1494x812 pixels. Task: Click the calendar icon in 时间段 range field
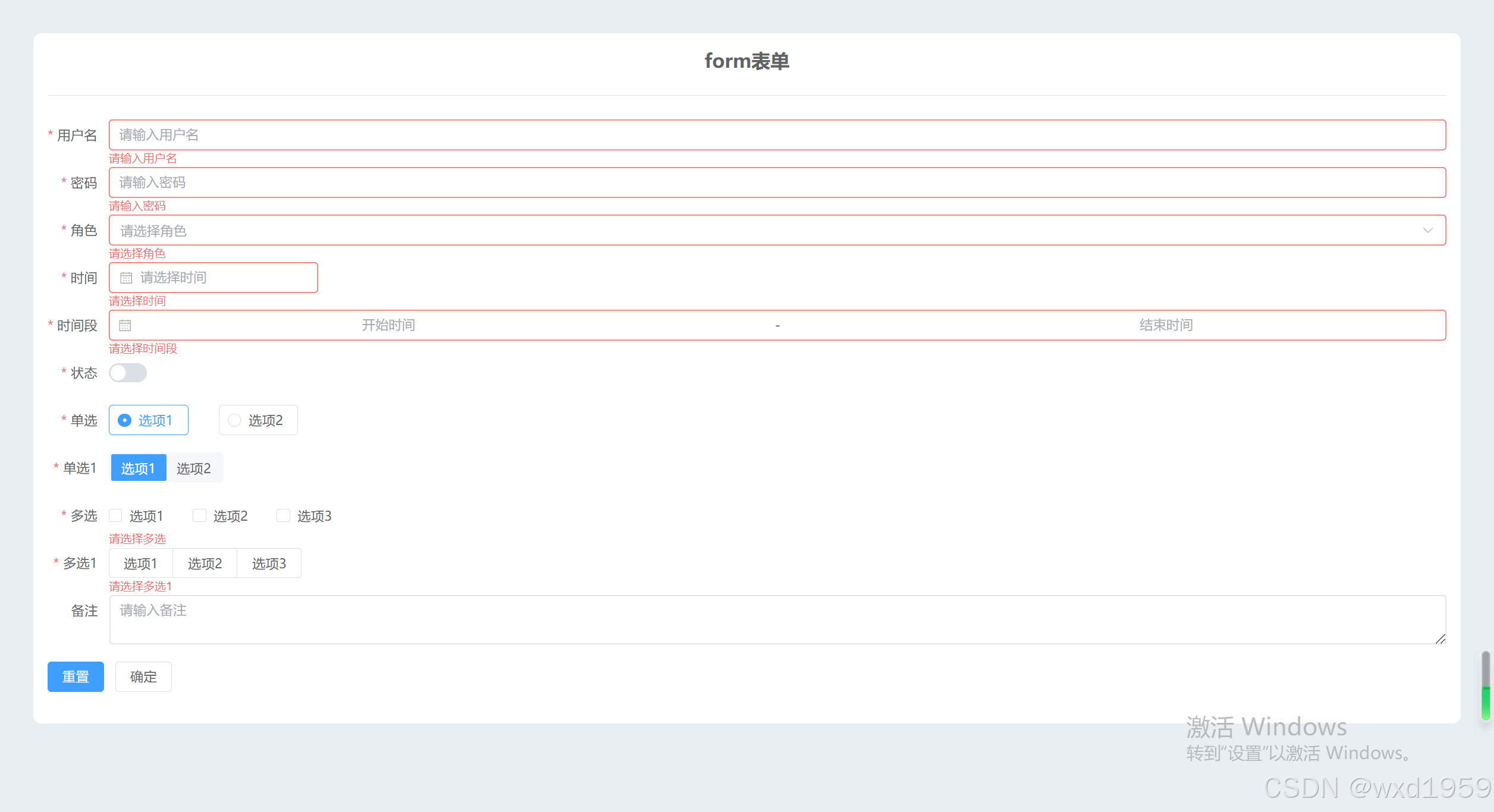click(125, 325)
